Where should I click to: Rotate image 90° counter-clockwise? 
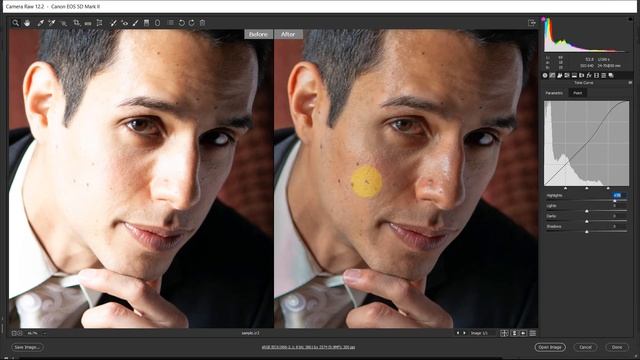point(182,23)
